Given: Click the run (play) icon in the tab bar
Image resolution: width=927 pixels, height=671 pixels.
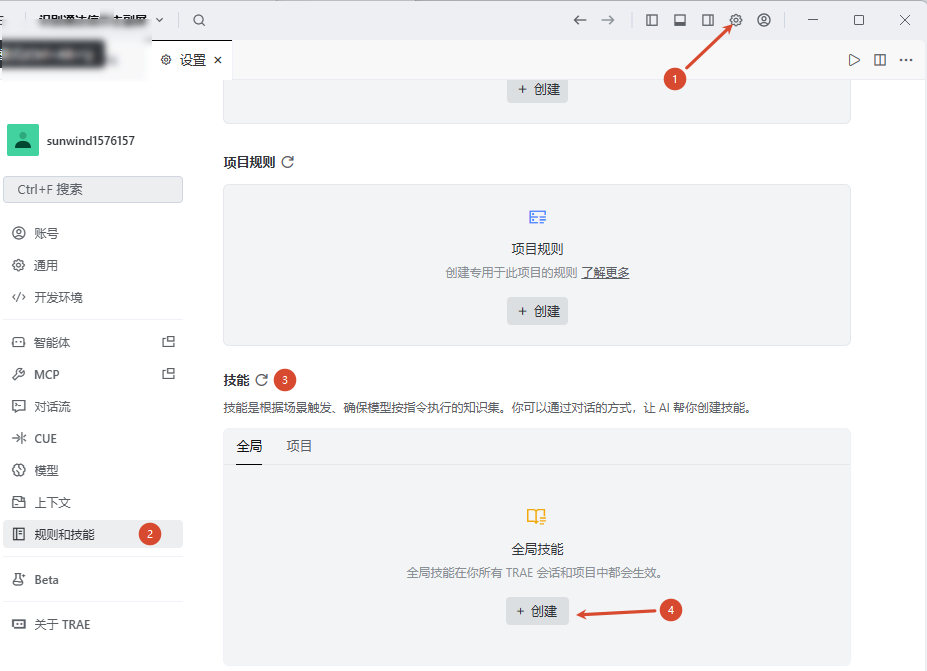Looking at the screenshot, I should pyautogui.click(x=854, y=60).
